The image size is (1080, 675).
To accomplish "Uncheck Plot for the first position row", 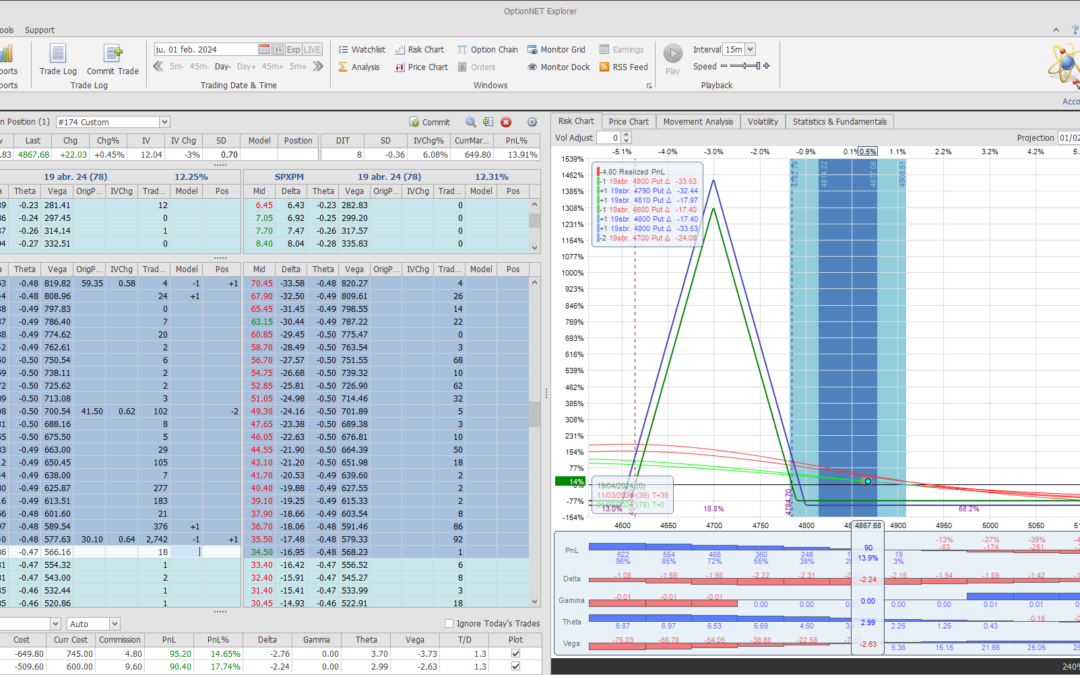I will [x=515, y=653].
